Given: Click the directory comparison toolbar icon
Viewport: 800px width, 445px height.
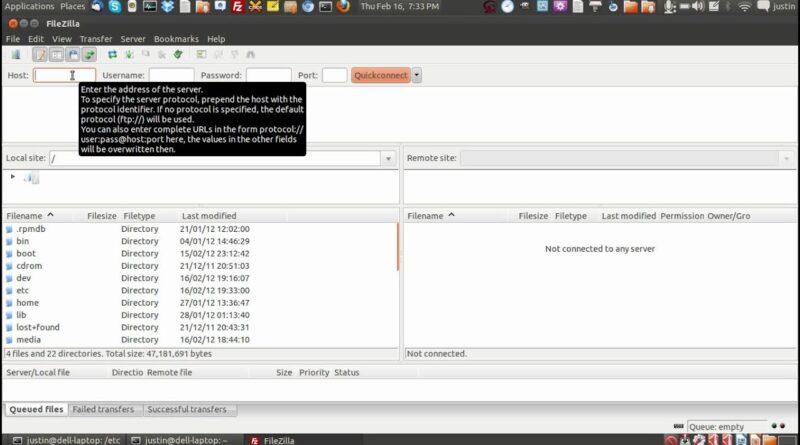Looking at the screenshot, I should click(x=218, y=55).
